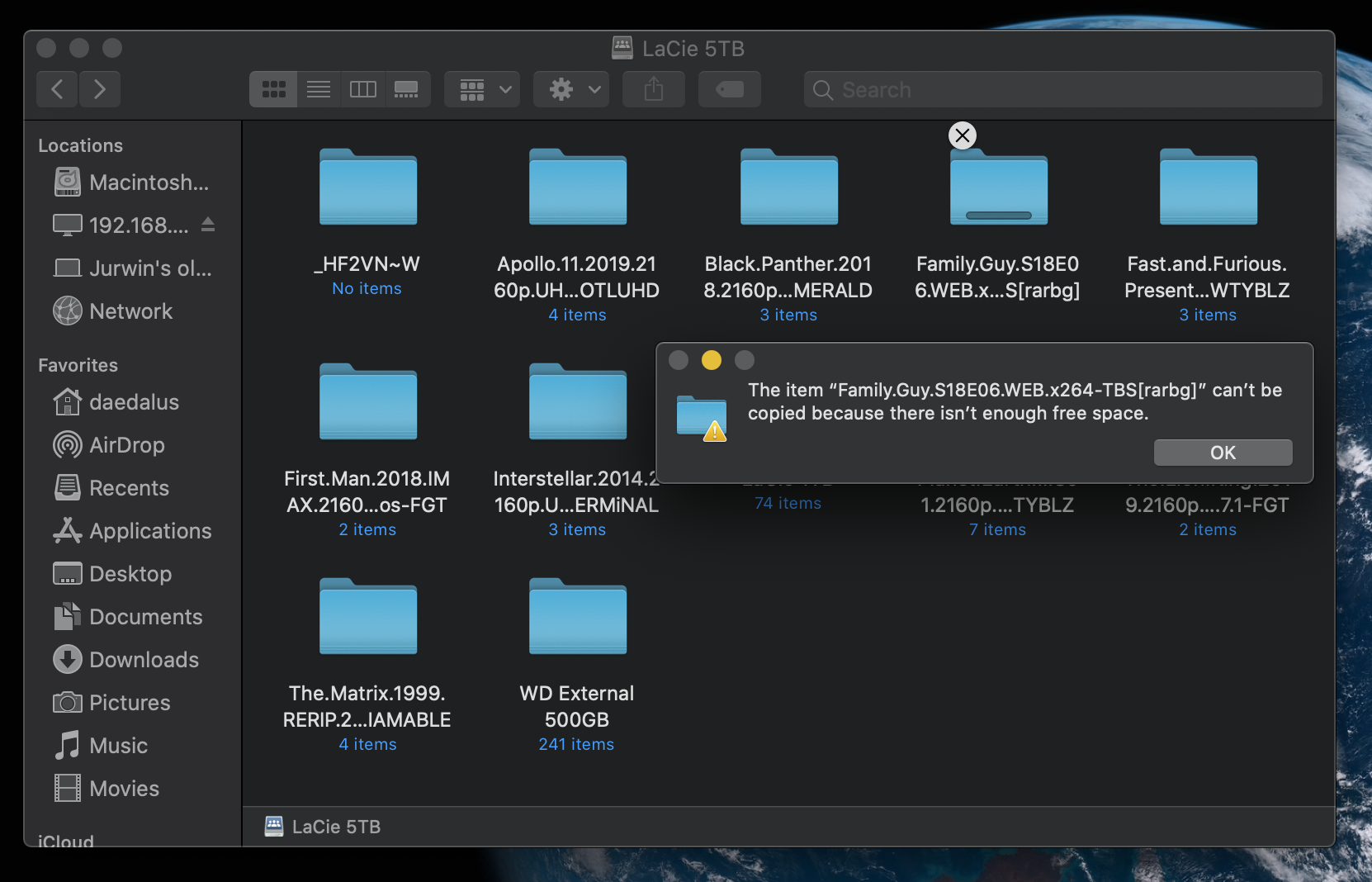Image resolution: width=1372 pixels, height=882 pixels.
Task: Switch to icon view
Action: [x=273, y=89]
